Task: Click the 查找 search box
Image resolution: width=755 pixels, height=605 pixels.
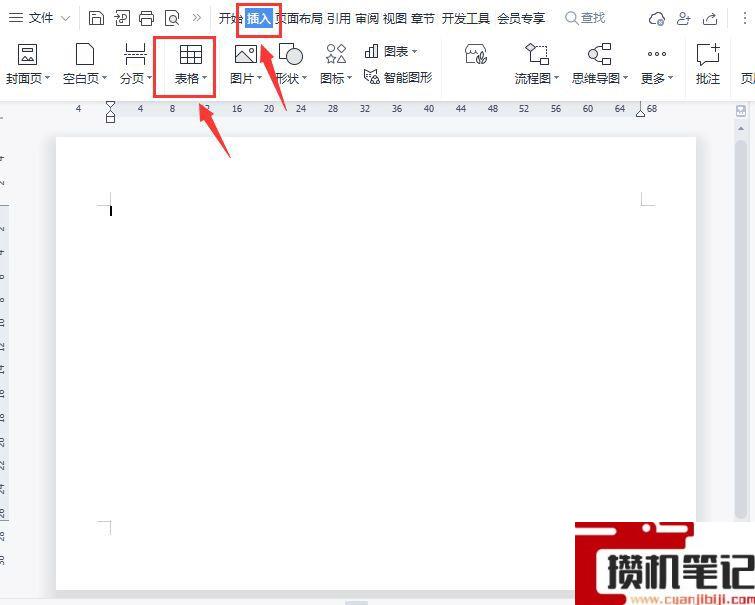Action: 585,18
